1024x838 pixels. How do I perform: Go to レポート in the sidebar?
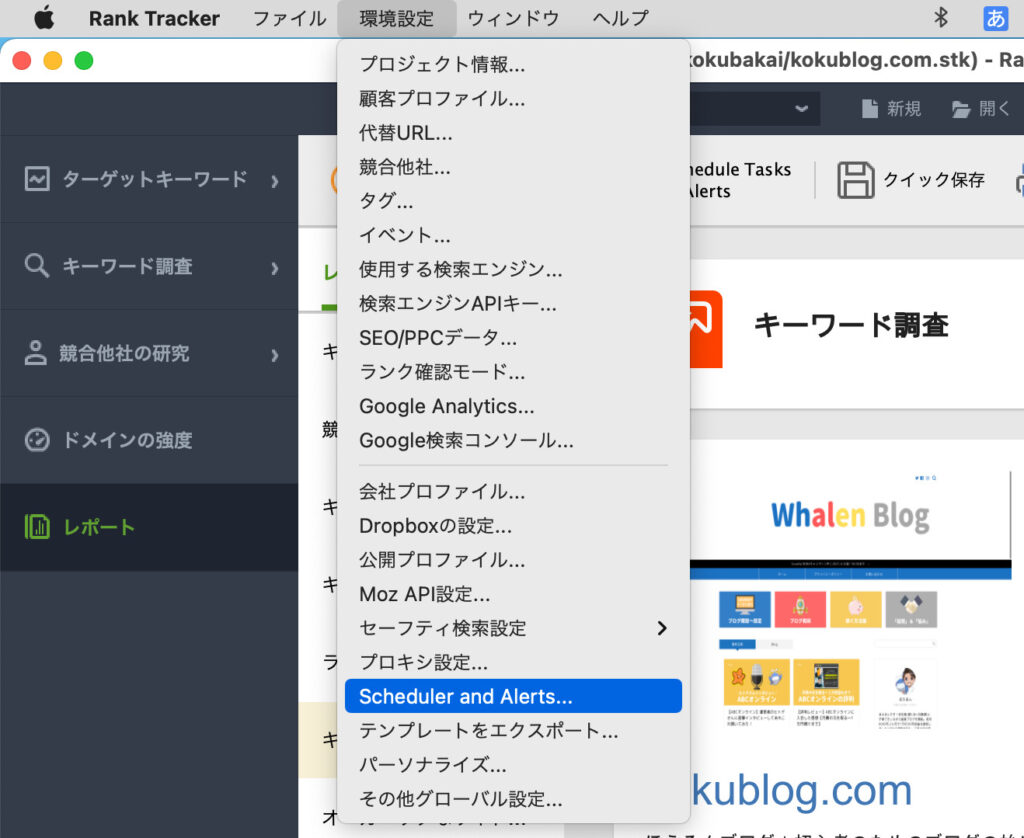click(x=149, y=527)
